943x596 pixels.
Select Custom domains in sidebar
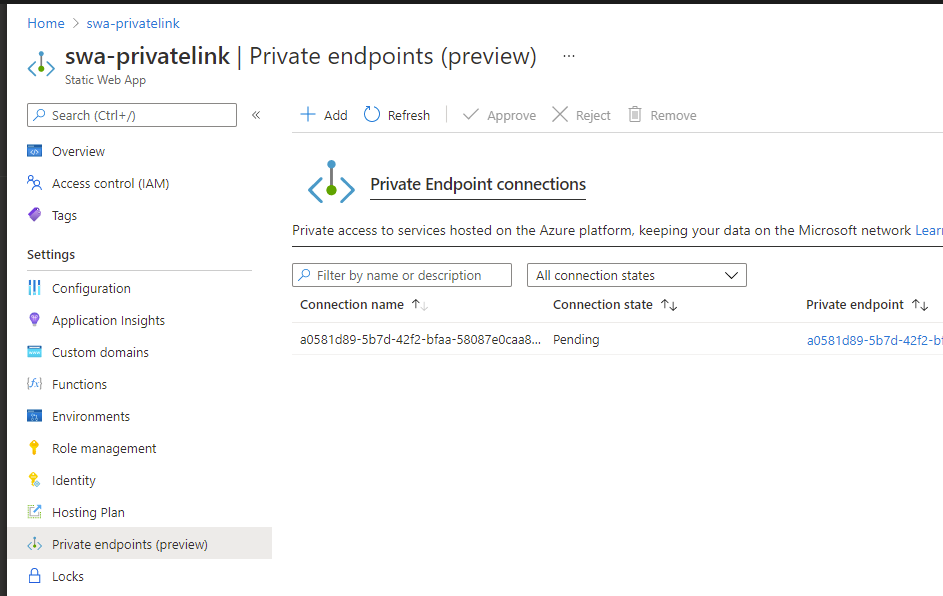(100, 353)
